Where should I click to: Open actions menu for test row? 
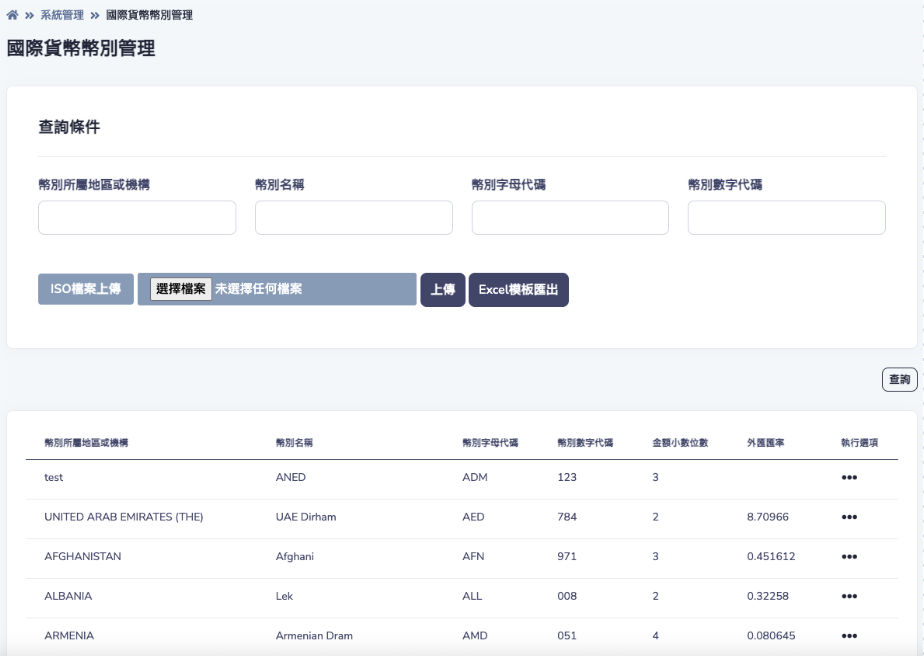[849, 478]
